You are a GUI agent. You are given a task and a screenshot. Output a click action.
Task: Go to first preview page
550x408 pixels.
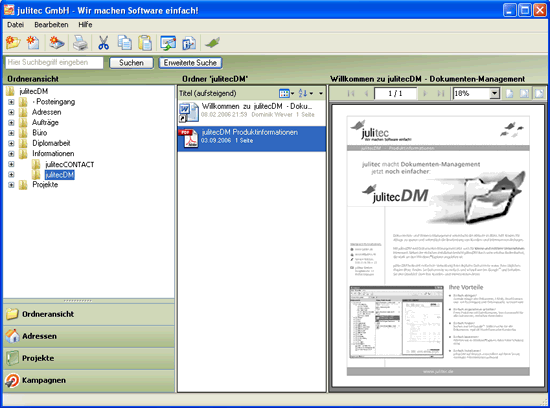coord(350,93)
